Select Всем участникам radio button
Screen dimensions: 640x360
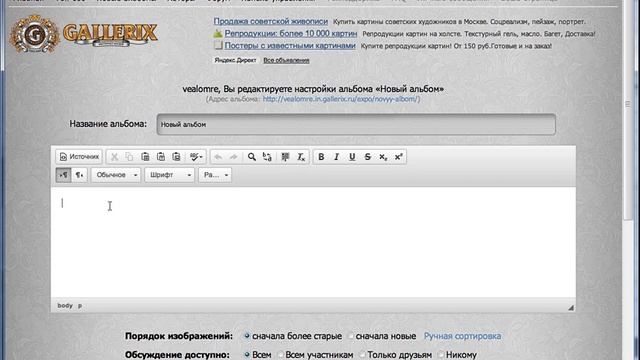280,355
